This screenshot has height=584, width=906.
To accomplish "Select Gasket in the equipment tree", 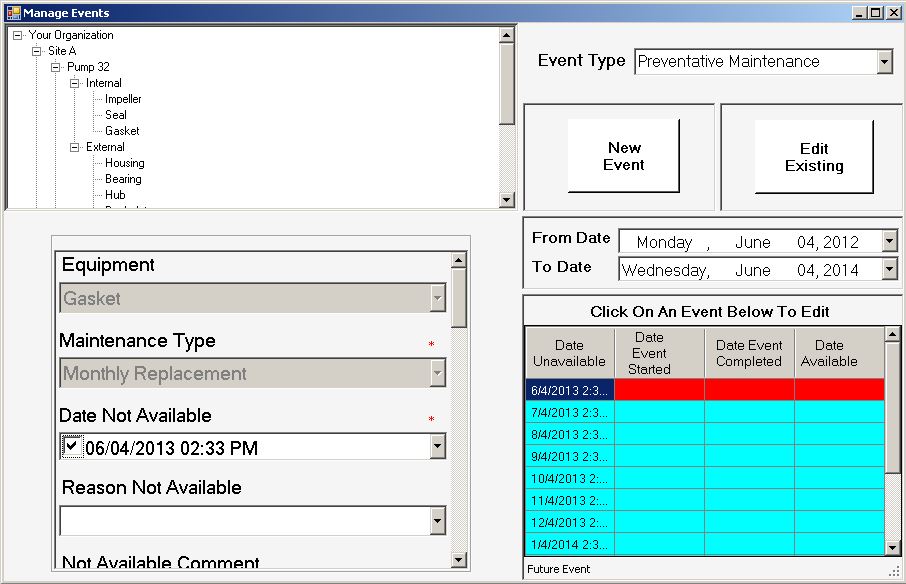I will [122, 131].
